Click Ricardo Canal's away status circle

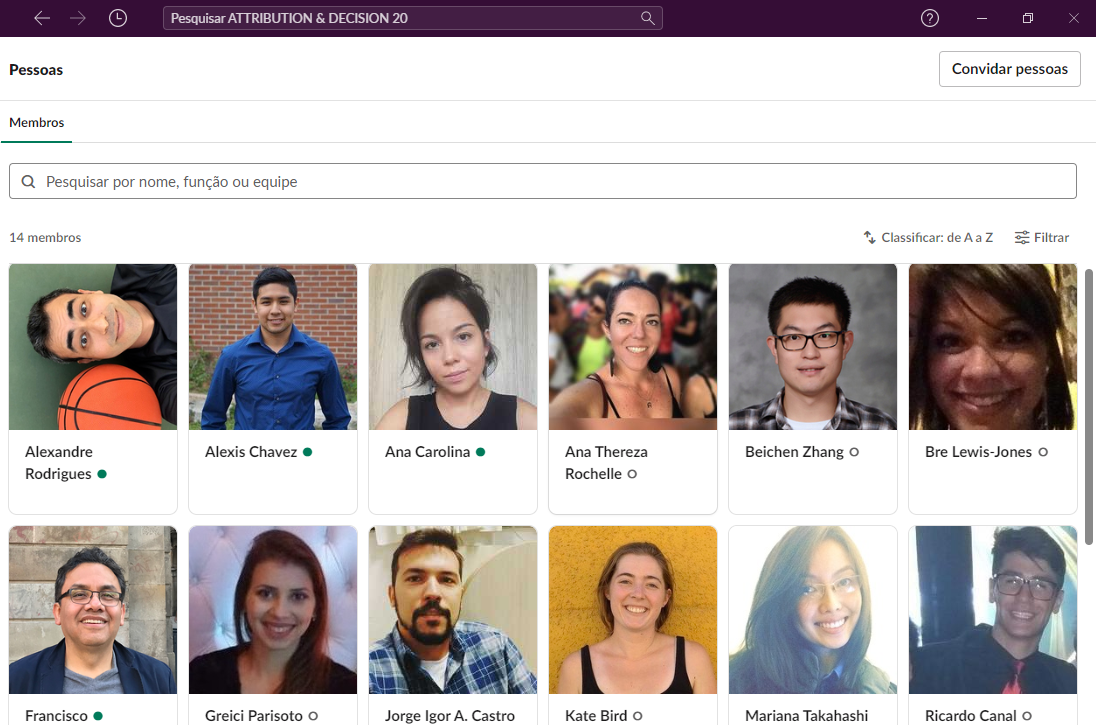[x=1027, y=716]
